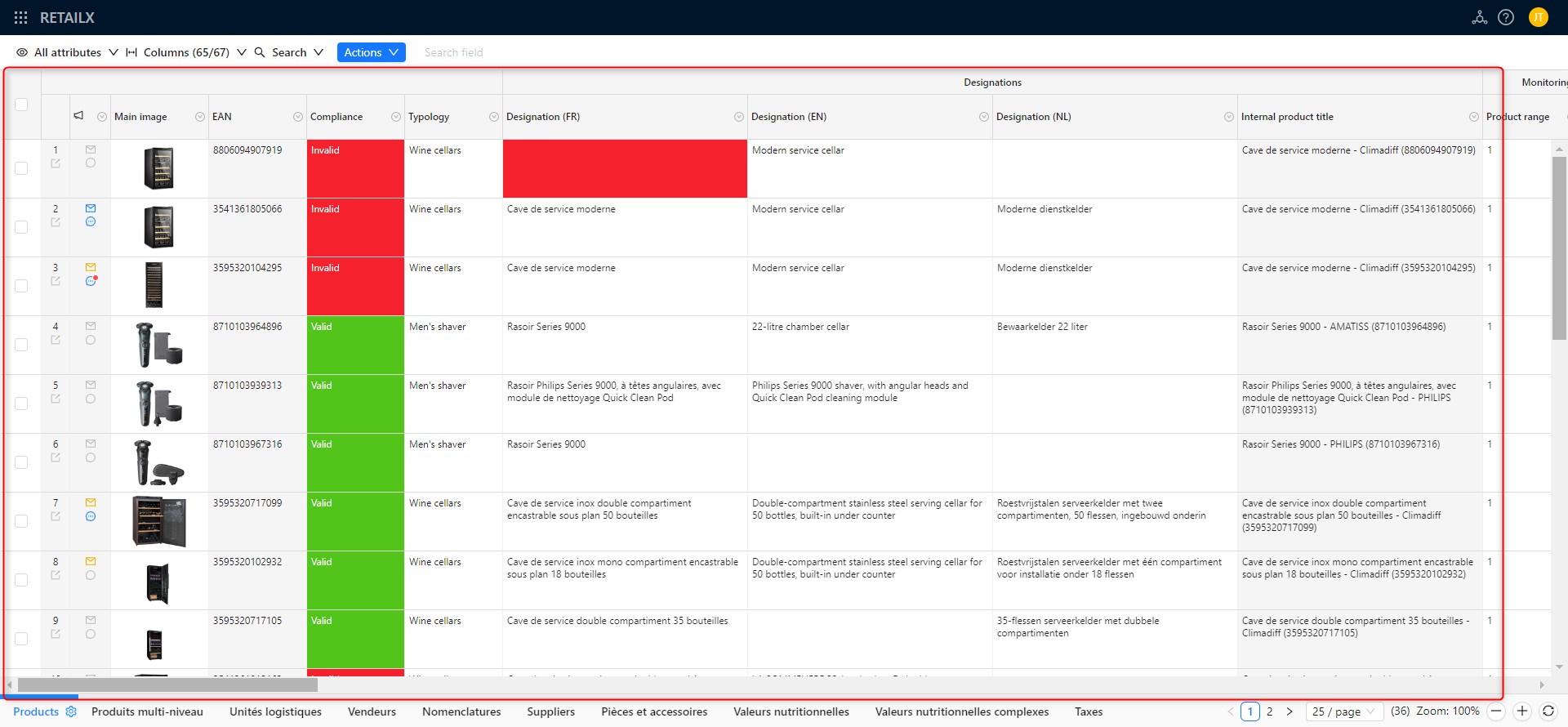This screenshot has width=1568, height=727.
Task: Click the refresh icon in footer
Action: pos(1548,711)
